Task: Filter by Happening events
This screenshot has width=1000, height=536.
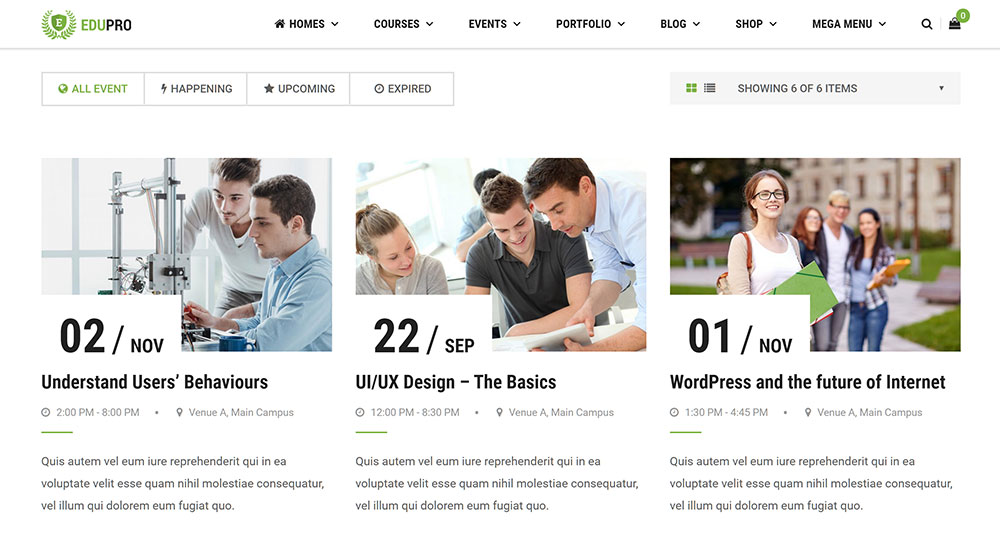Action: pos(196,89)
